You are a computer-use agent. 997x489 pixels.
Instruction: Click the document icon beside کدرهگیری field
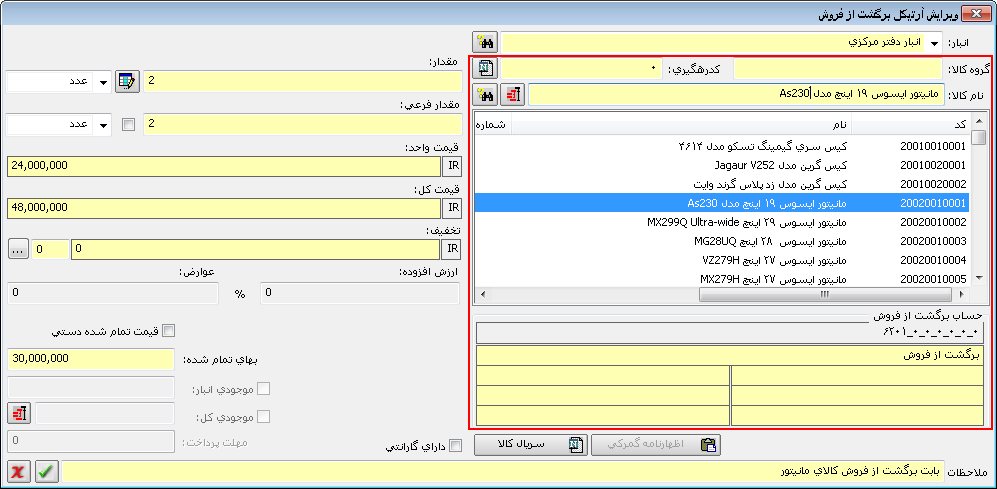485,67
